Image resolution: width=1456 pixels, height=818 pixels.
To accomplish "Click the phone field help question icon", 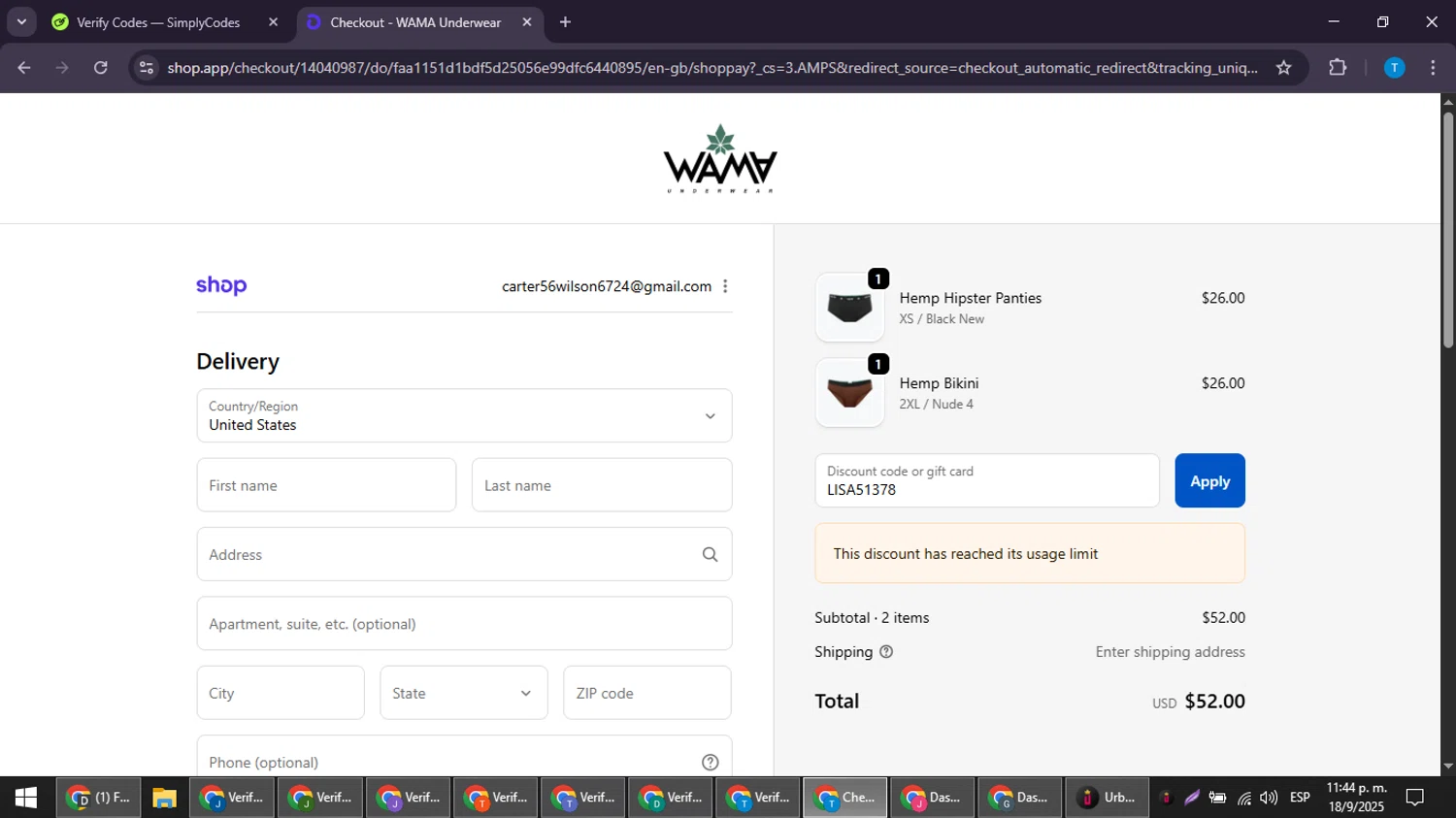I will pos(710,762).
